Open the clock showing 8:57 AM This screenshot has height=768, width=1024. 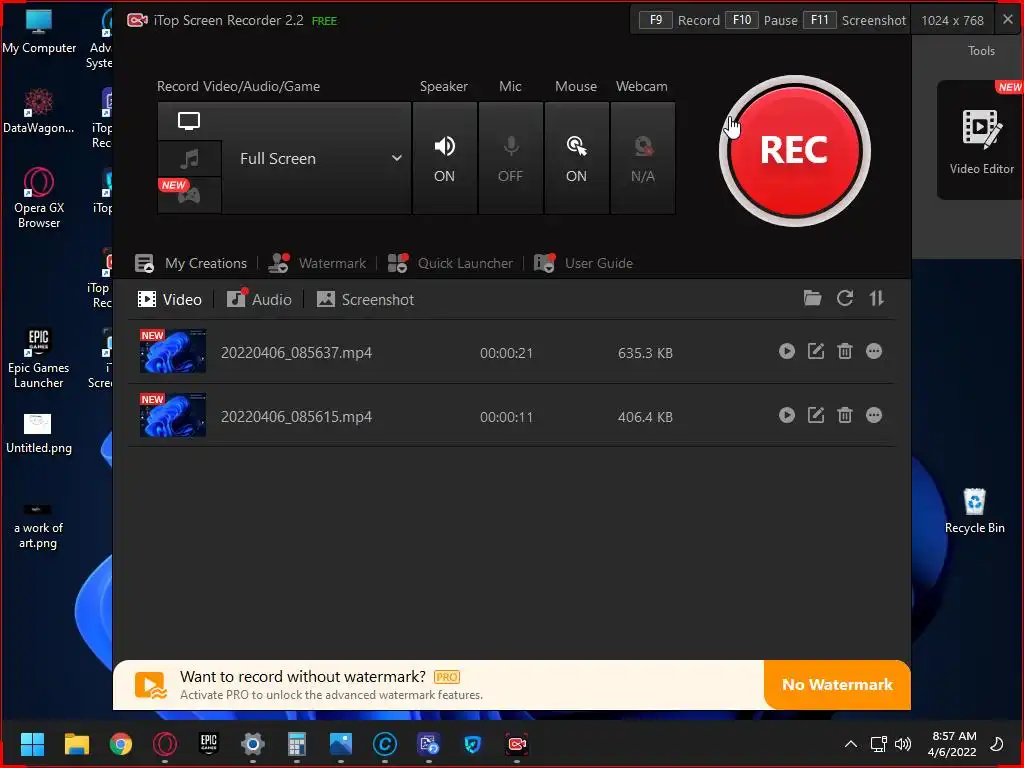pyautogui.click(x=954, y=744)
